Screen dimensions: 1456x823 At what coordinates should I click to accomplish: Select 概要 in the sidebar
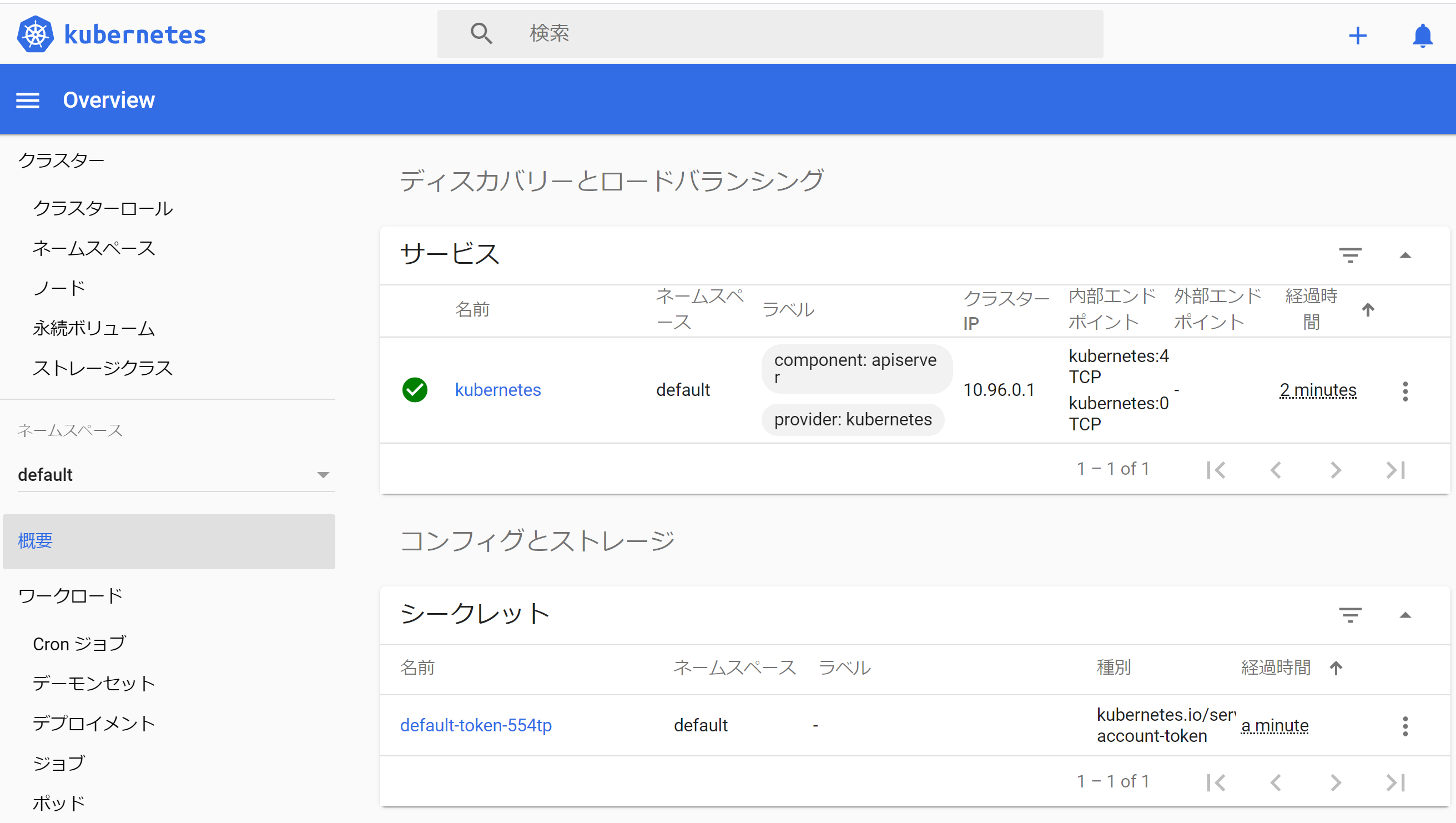pos(168,541)
